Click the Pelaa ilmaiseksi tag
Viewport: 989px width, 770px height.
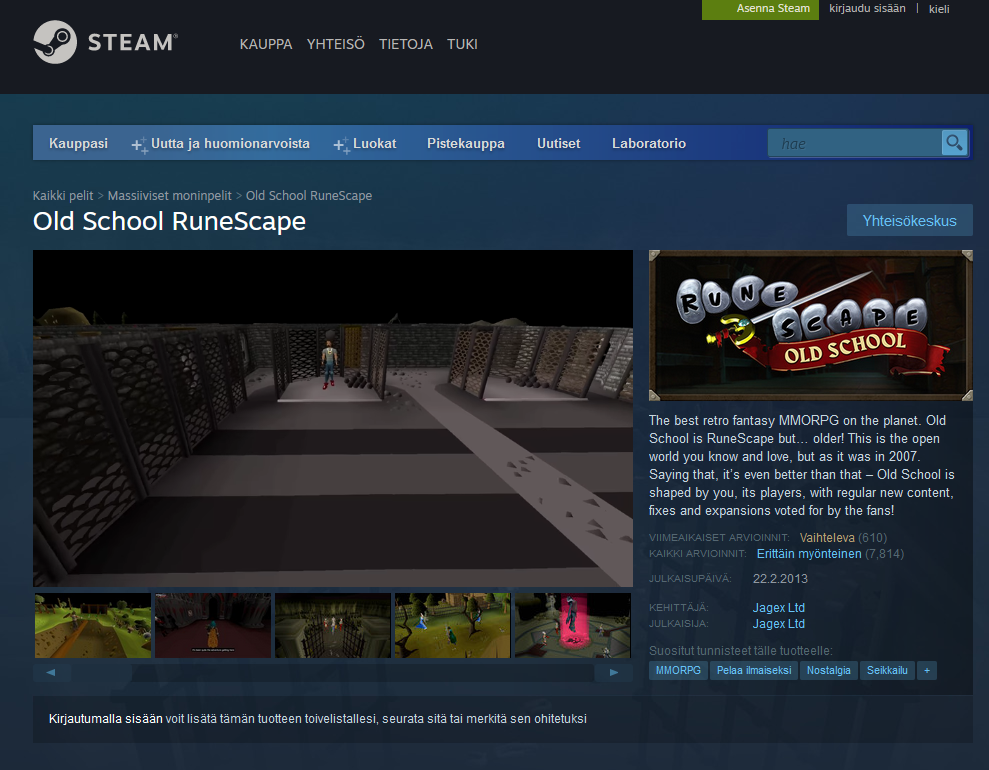(x=754, y=670)
